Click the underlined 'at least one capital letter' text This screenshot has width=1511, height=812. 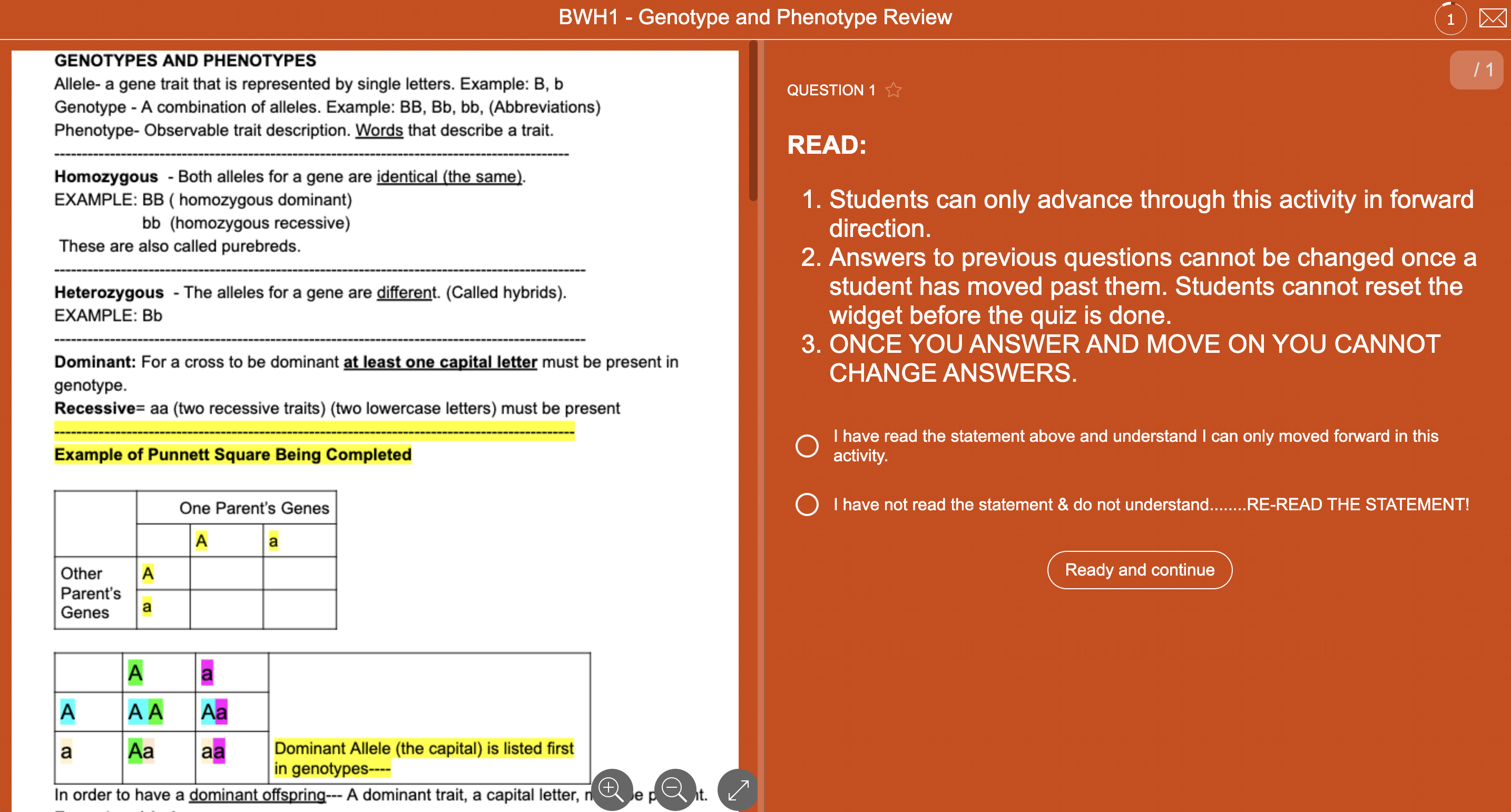(x=440, y=362)
